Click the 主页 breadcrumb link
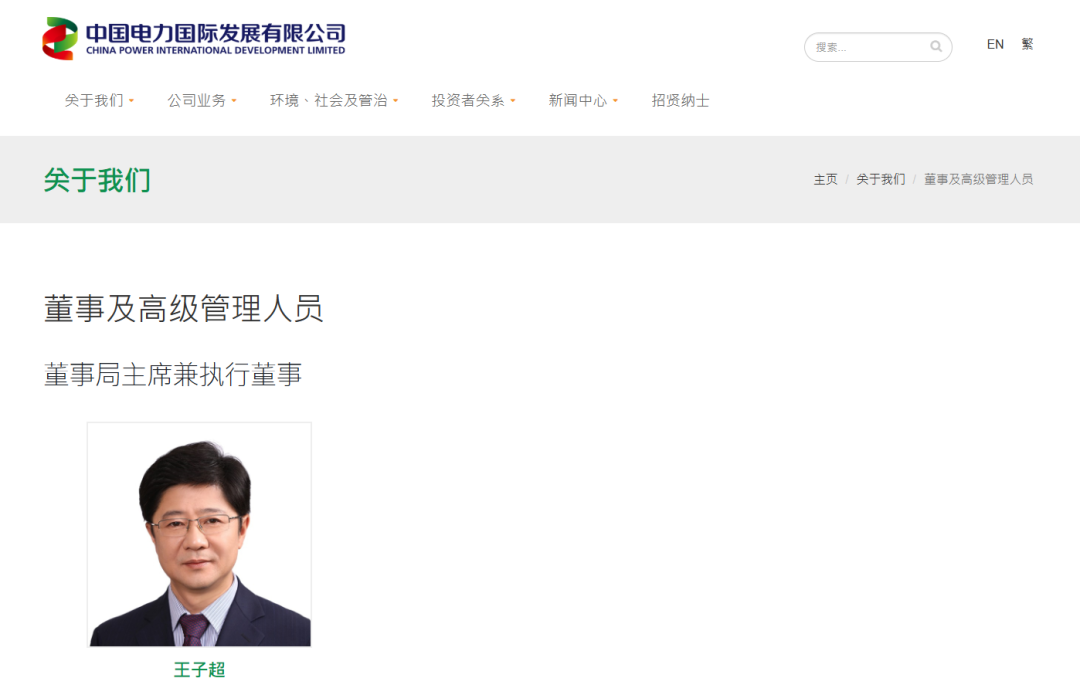This screenshot has height=695, width=1080. coord(825,179)
